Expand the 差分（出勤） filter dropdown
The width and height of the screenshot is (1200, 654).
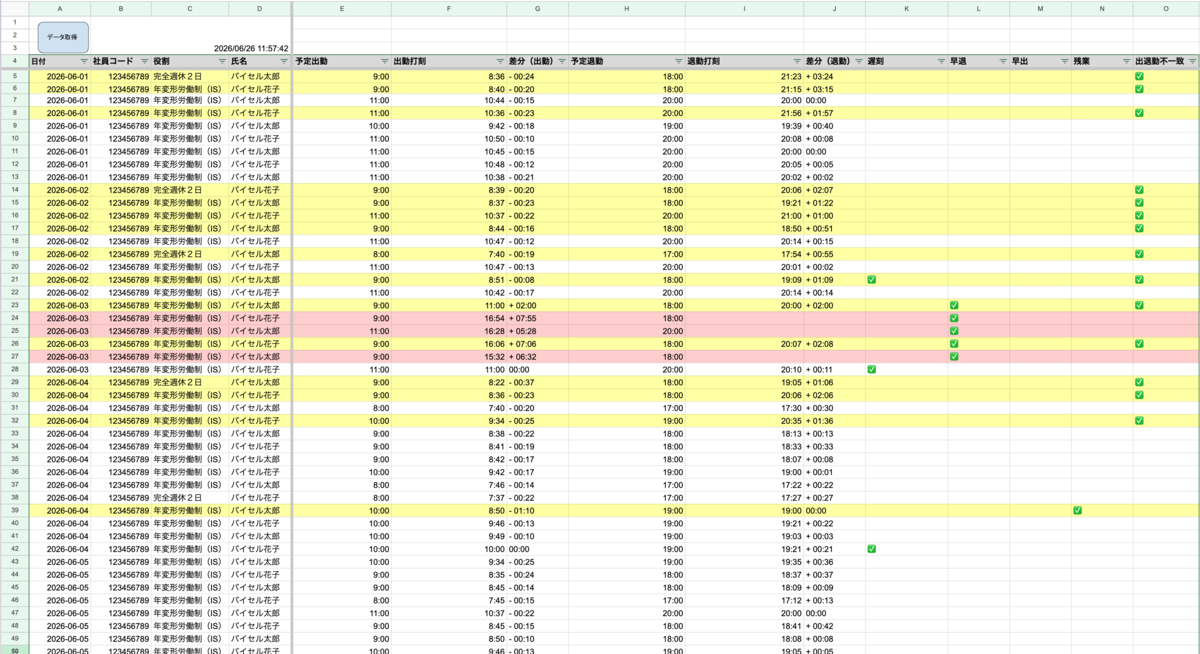pyautogui.click(x=561, y=61)
